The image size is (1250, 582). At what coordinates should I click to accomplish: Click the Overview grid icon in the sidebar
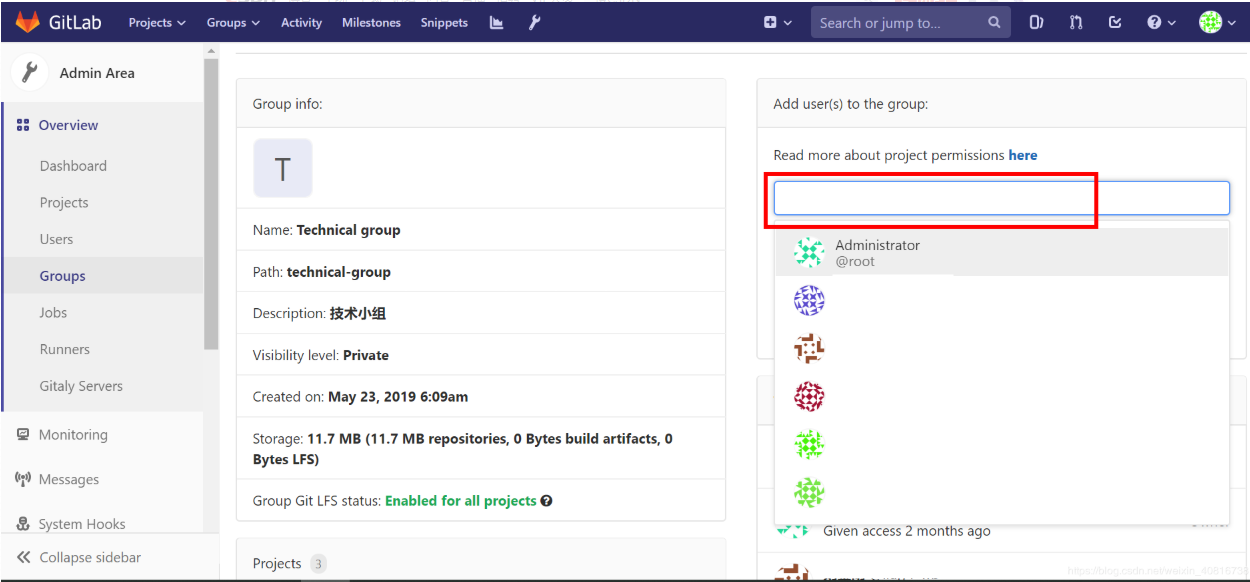[23, 125]
